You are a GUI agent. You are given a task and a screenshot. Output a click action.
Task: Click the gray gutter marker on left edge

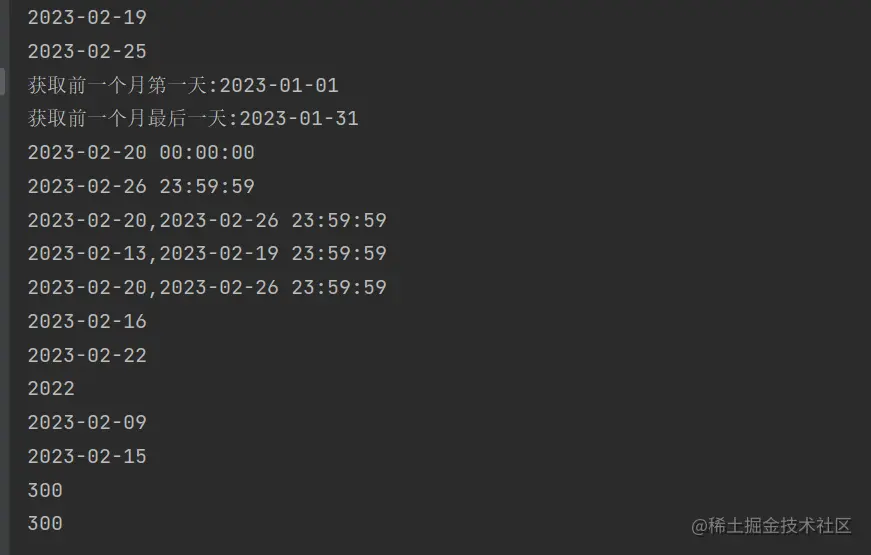2,81
